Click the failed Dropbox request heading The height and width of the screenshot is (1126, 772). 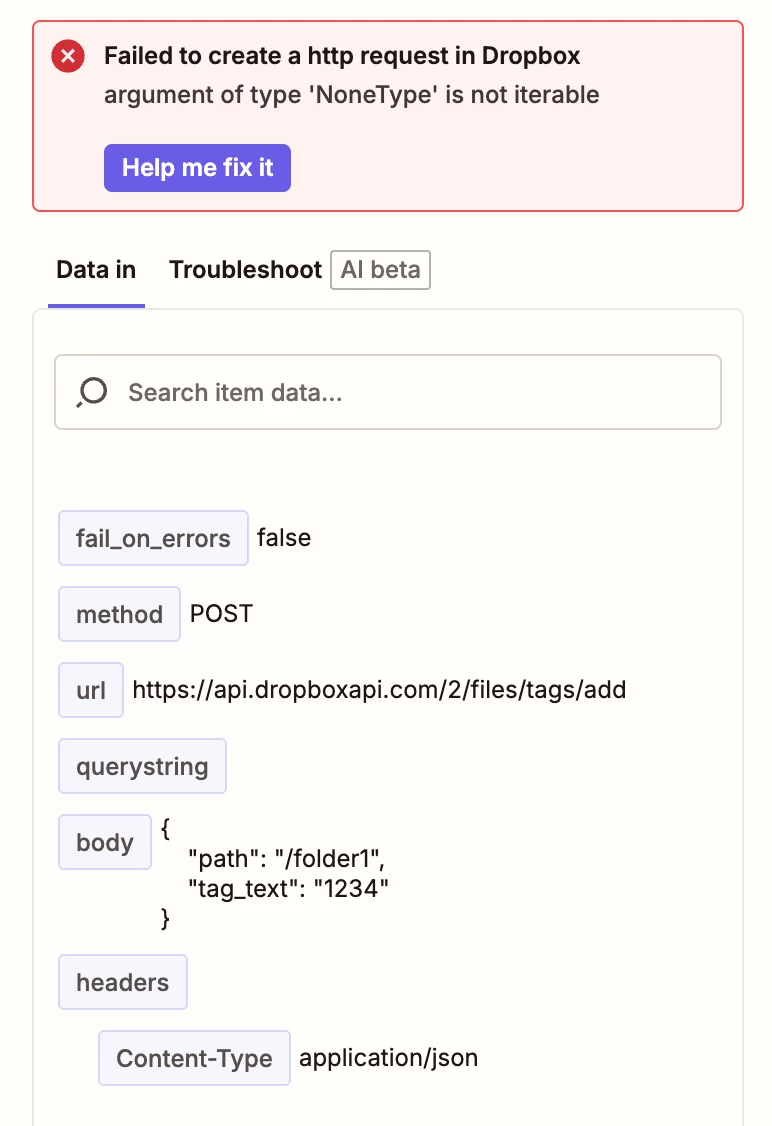tap(341, 56)
